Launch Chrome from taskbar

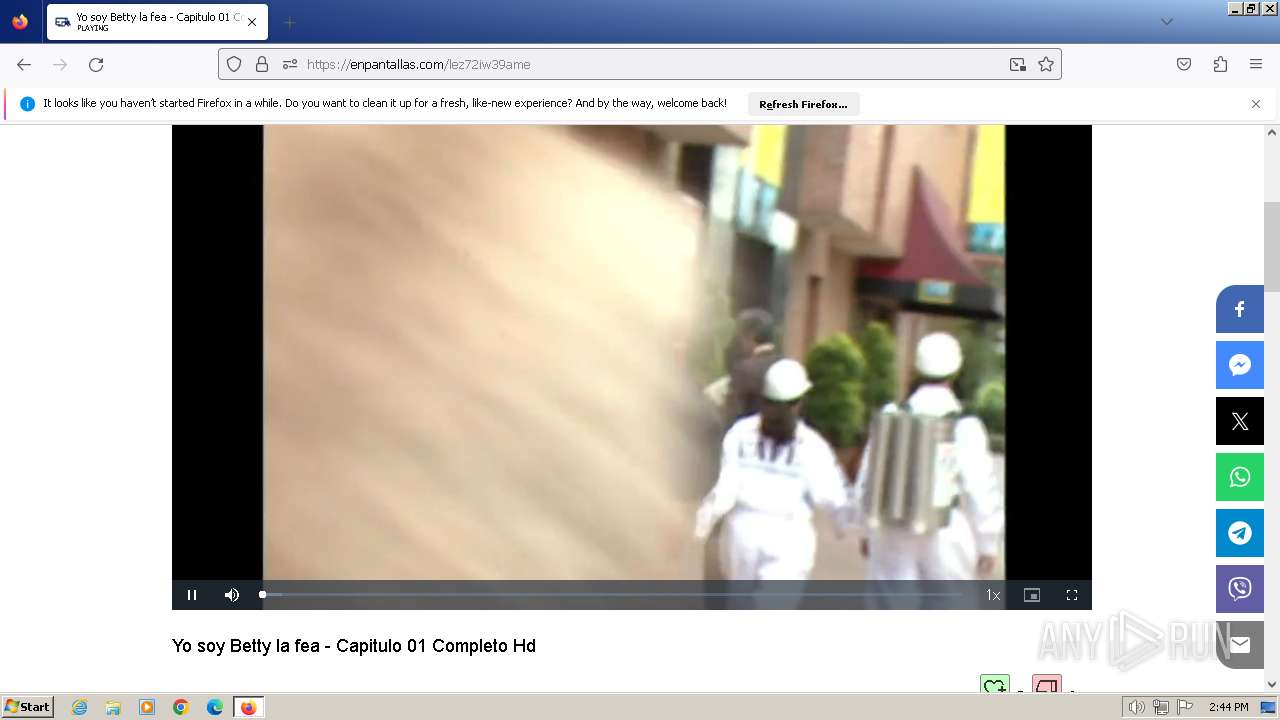tap(181, 707)
